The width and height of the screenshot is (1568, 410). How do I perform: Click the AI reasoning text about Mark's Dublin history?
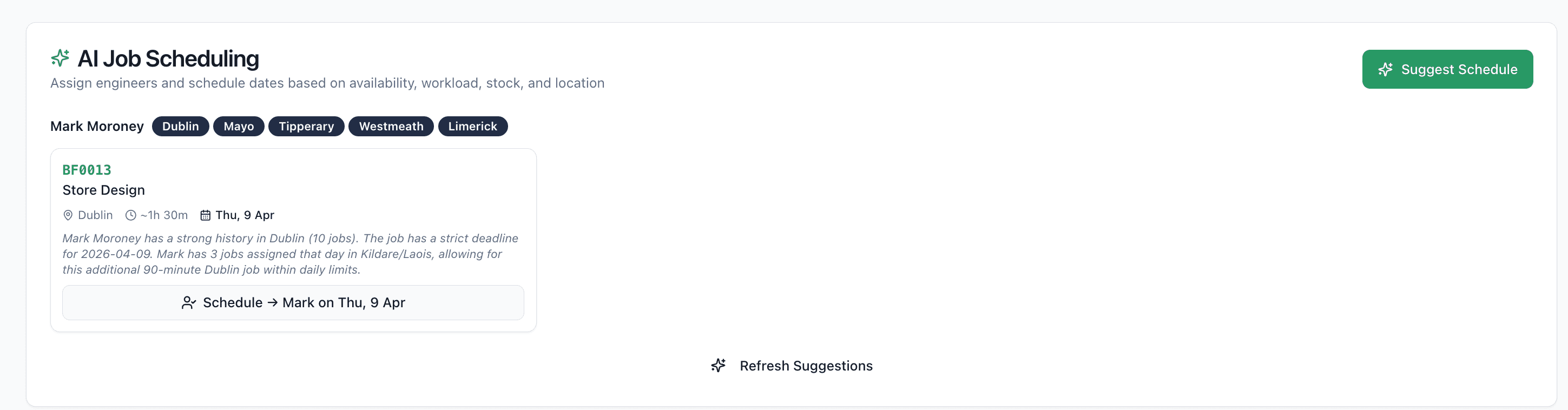tap(290, 254)
